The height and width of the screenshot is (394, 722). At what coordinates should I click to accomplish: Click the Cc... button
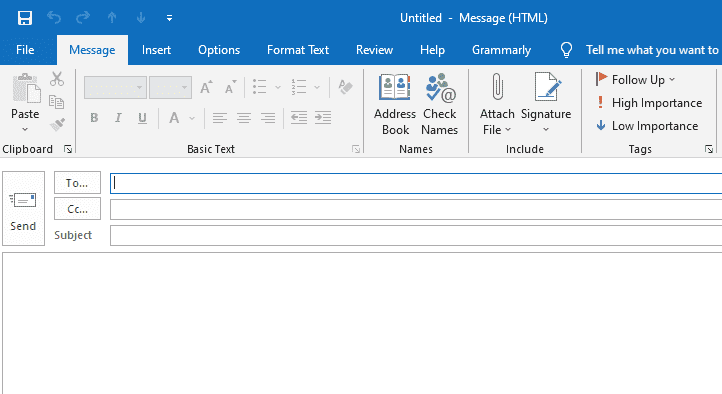click(77, 209)
